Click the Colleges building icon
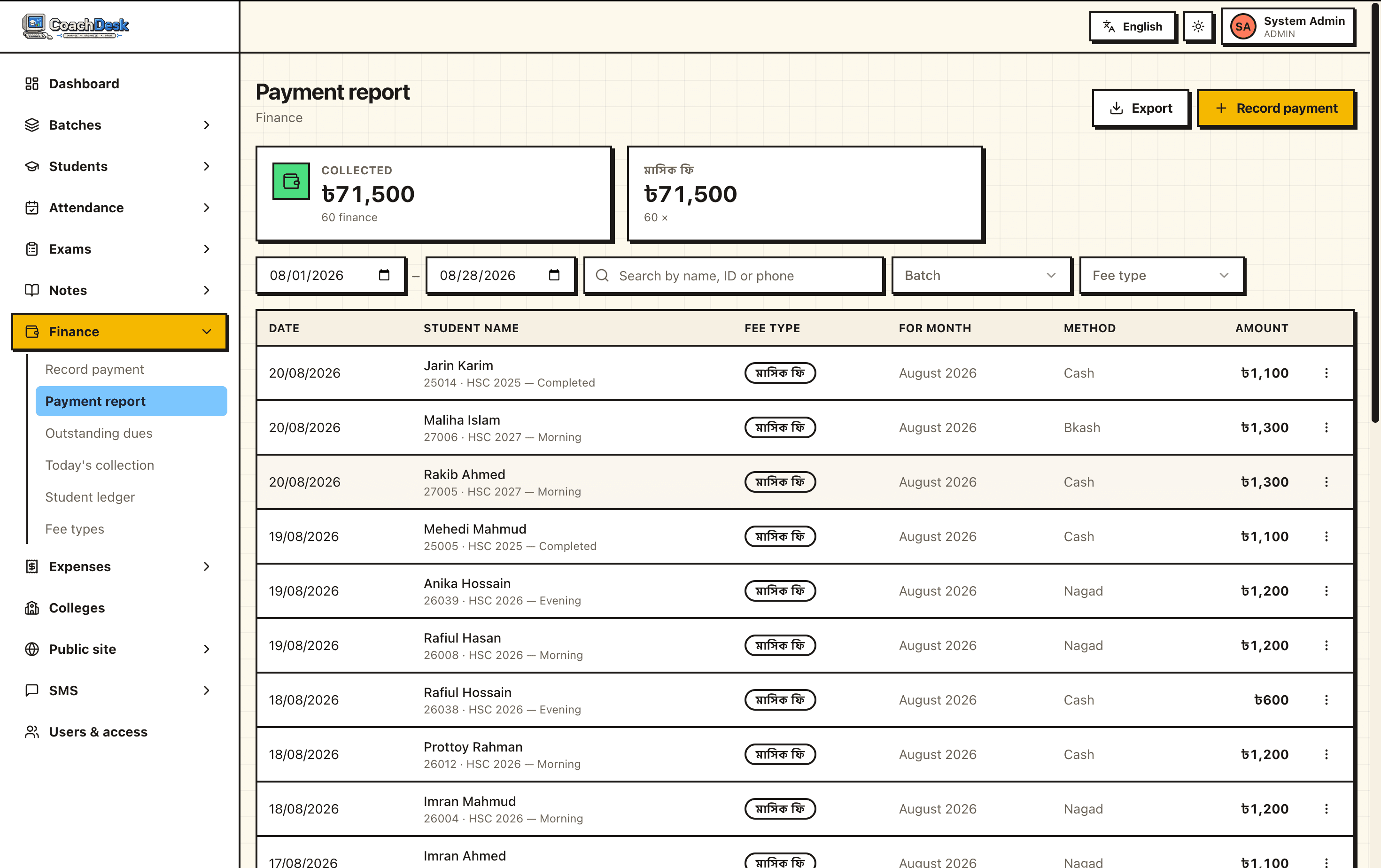Viewport: 1381px width, 868px height. (32, 608)
